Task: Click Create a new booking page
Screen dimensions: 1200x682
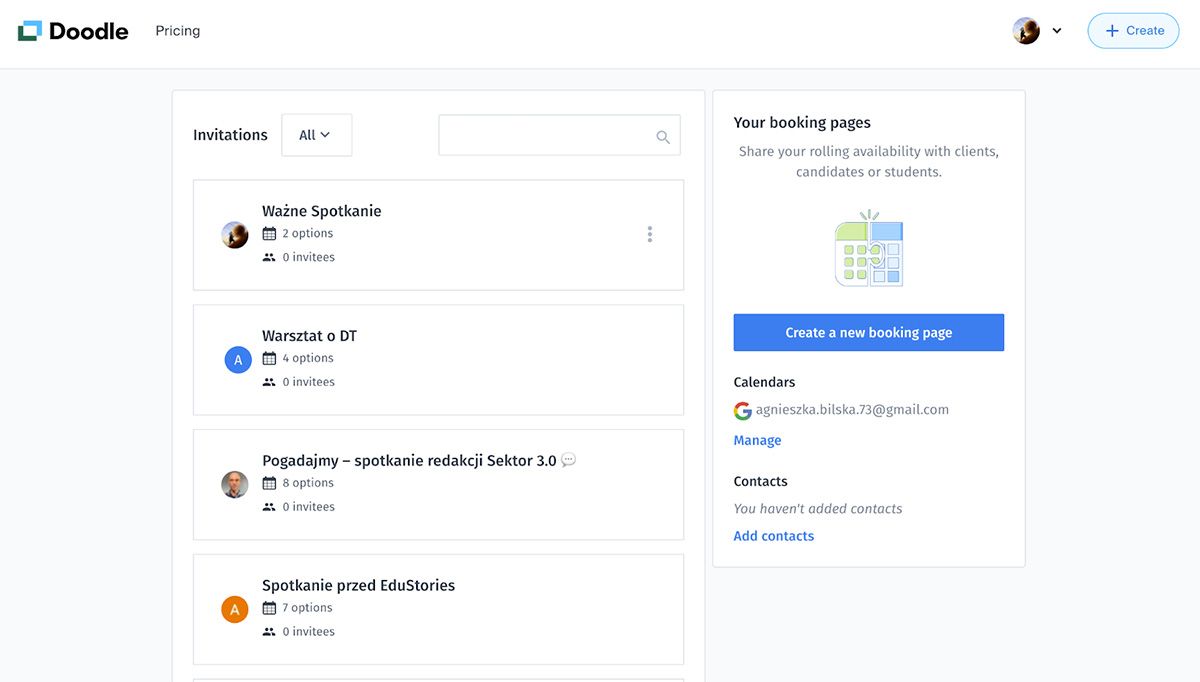Action: click(868, 333)
